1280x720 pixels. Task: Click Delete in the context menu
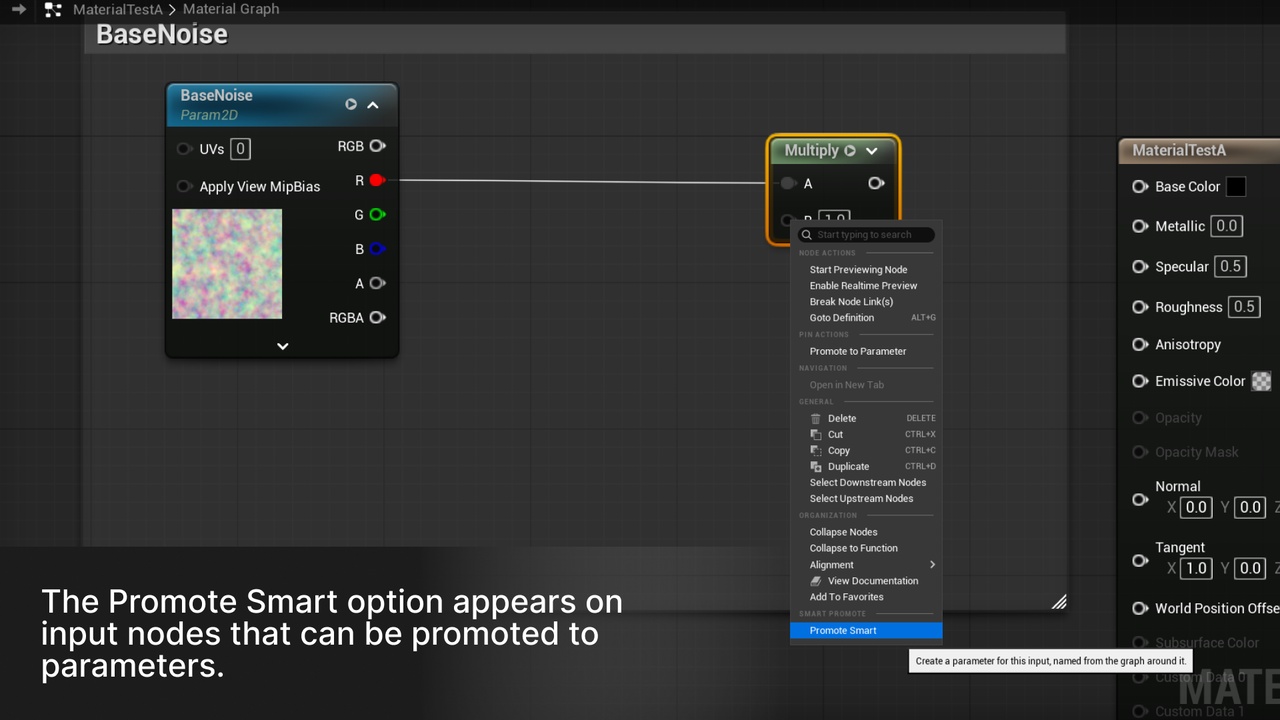click(x=866, y=419)
